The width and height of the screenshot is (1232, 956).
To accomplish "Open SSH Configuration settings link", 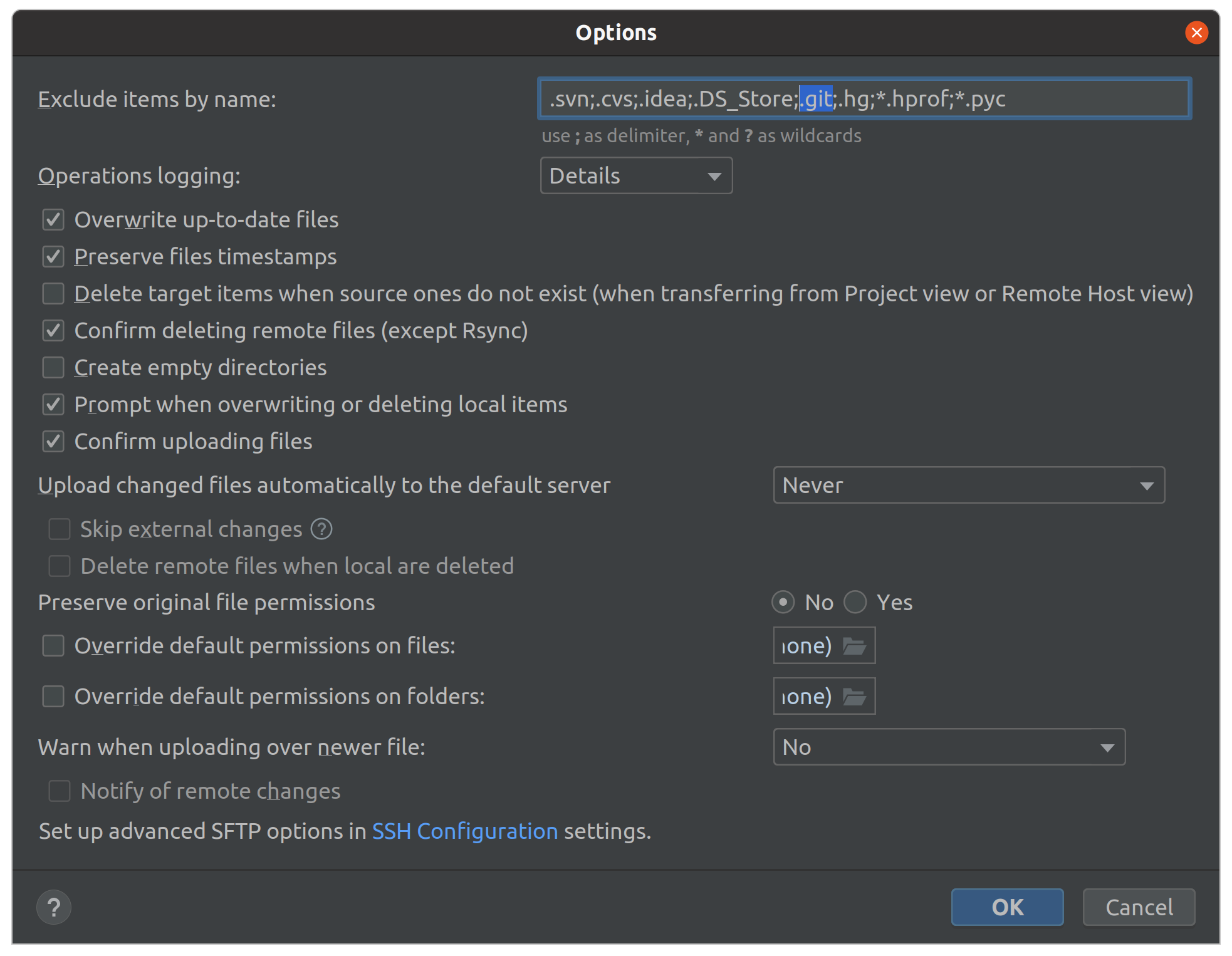I will point(464,831).
